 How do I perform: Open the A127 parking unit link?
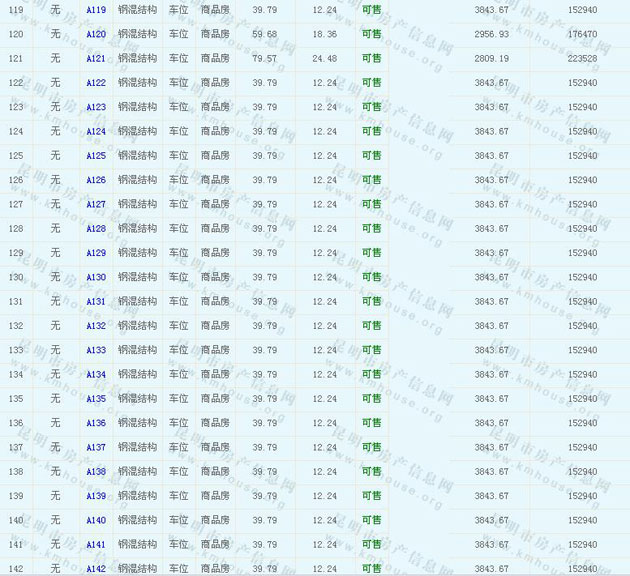[96, 204]
